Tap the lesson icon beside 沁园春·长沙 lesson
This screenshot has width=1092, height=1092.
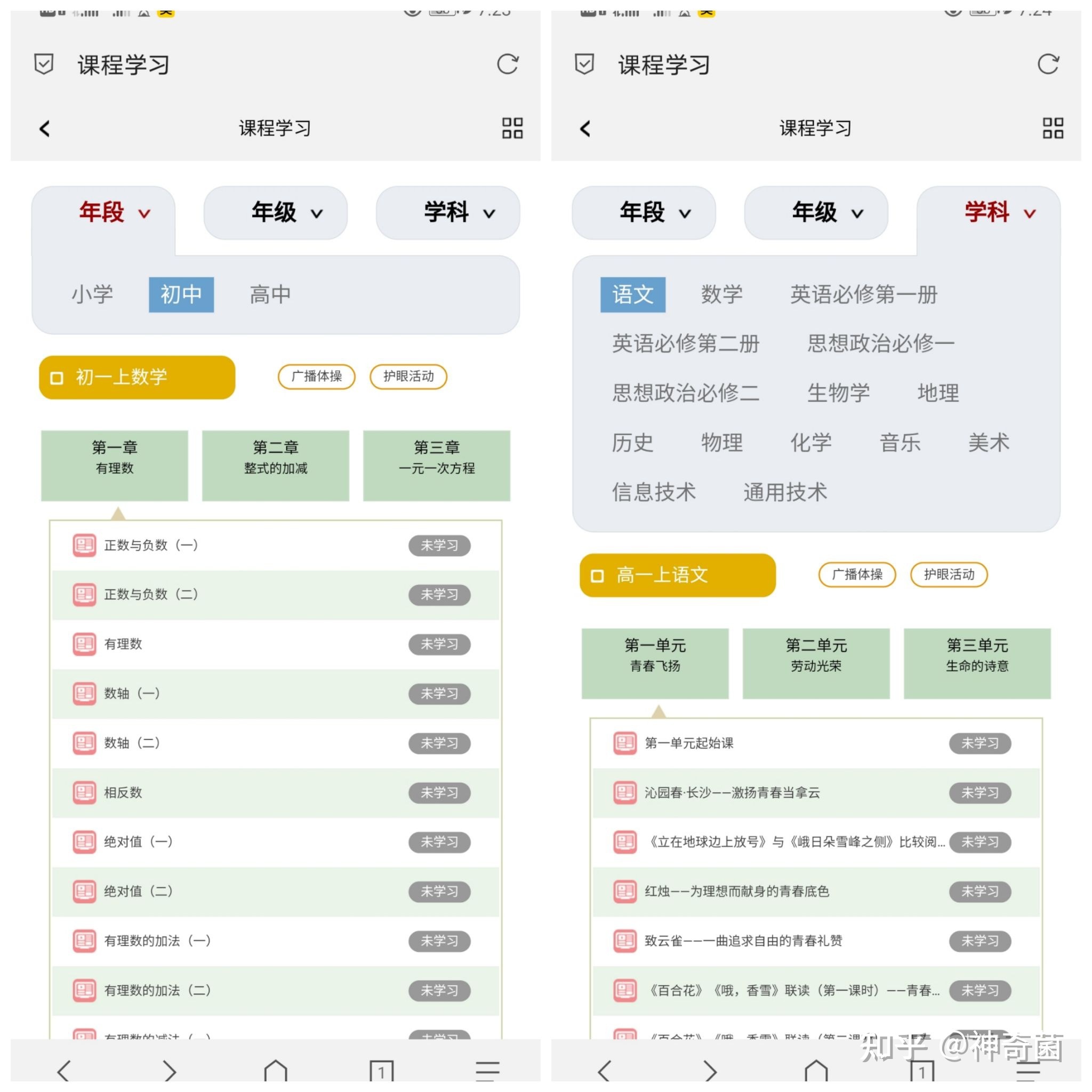[624, 792]
